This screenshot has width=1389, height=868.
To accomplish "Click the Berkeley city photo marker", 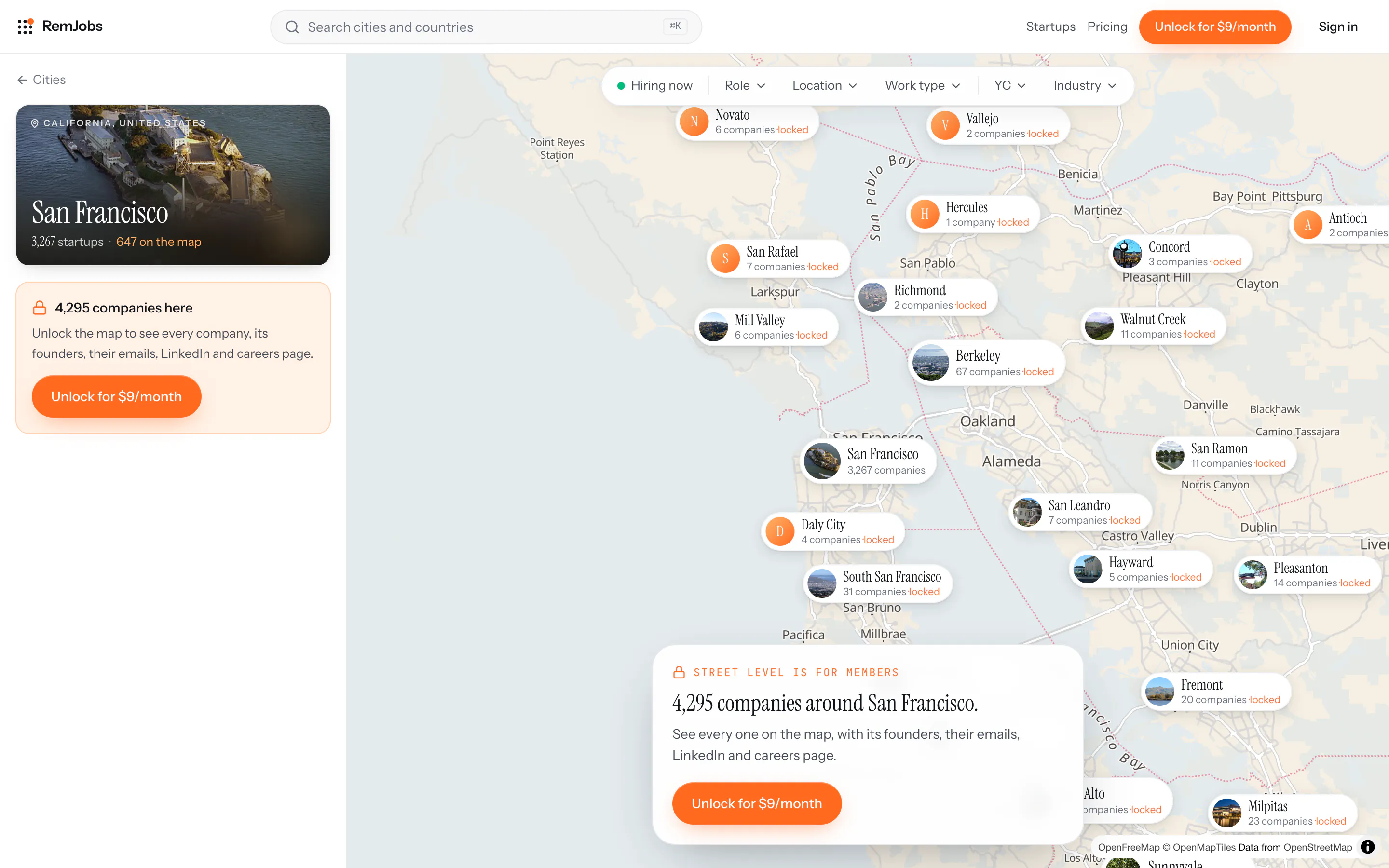I will 930,363.
